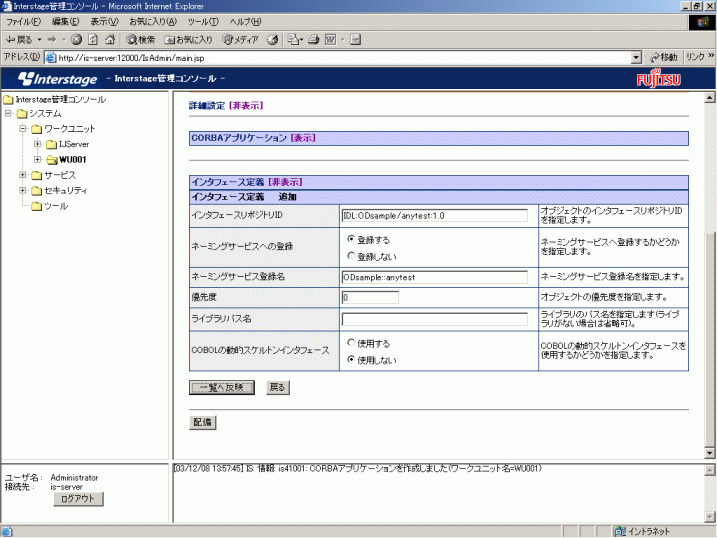Open the ツール(T) menu
This screenshot has width=717, height=538.
pyautogui.click(x=203, y=21)
